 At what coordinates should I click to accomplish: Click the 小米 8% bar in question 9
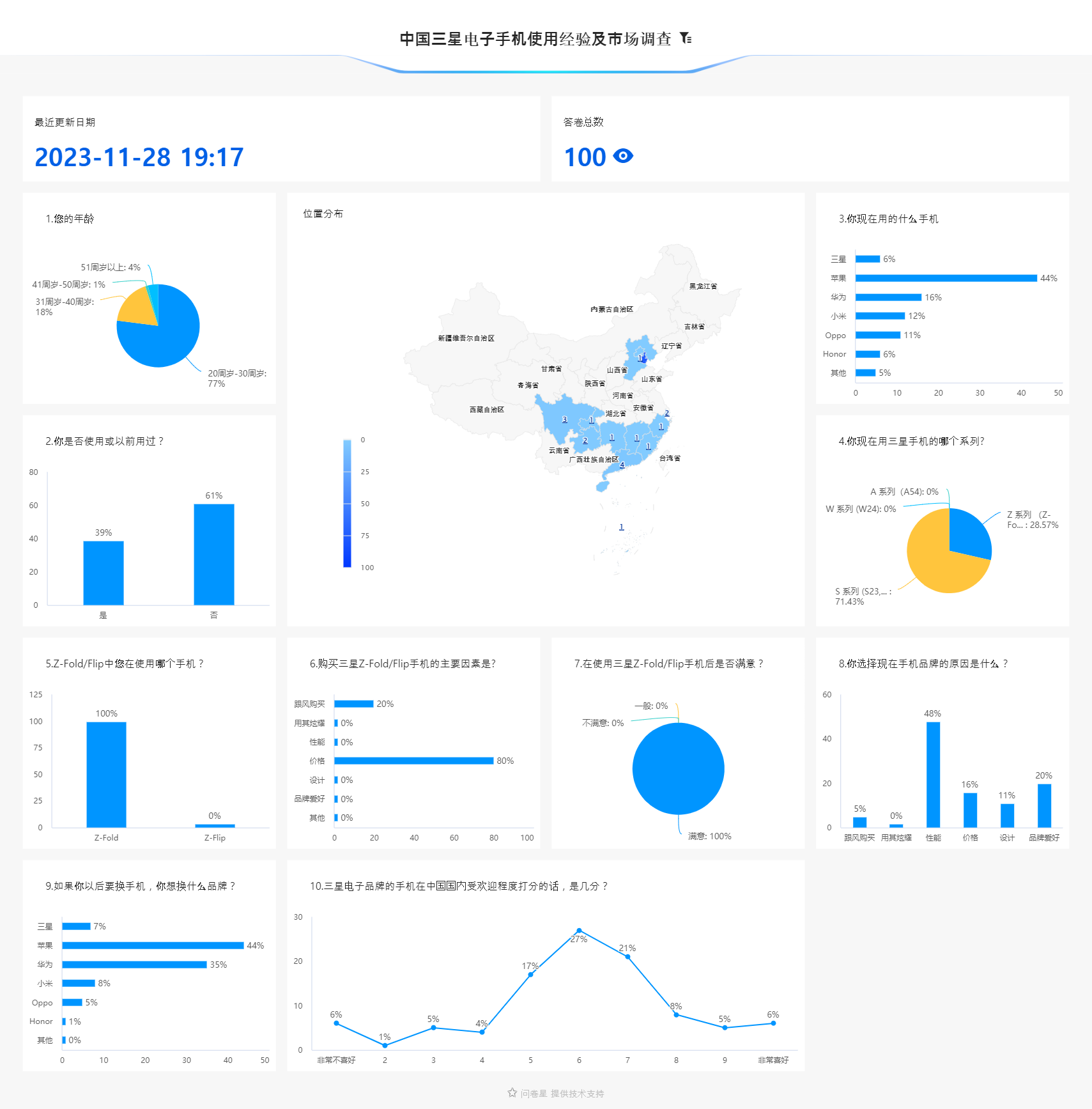point(79,983)
